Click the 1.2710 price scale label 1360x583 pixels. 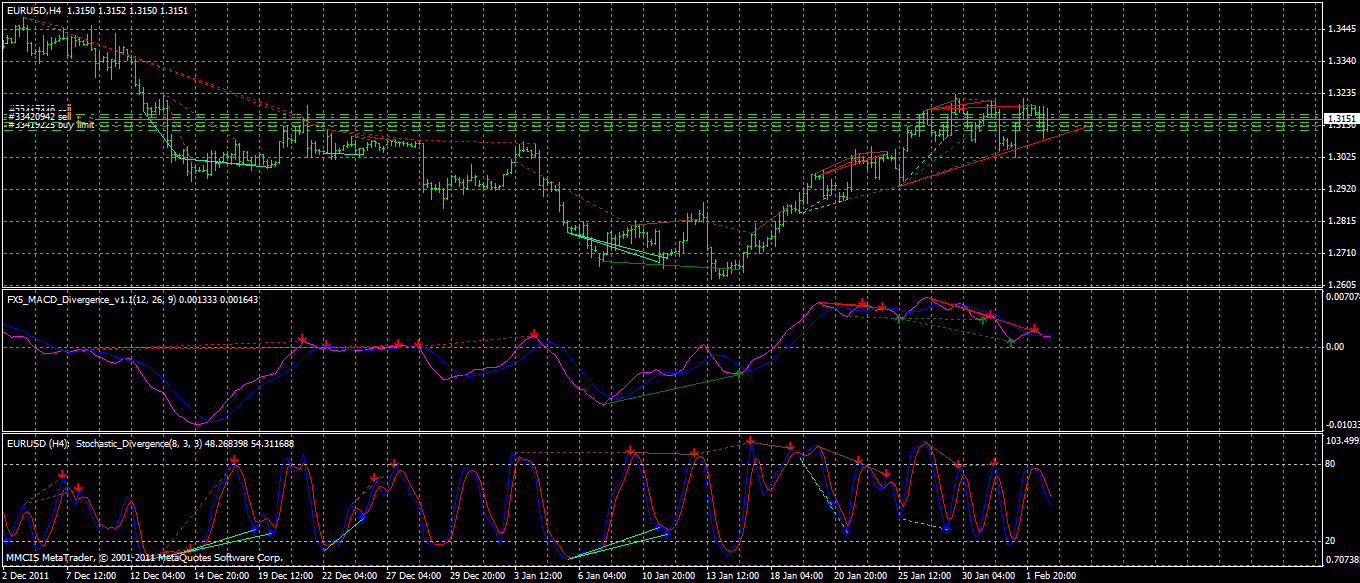(x=1342, y=254)
